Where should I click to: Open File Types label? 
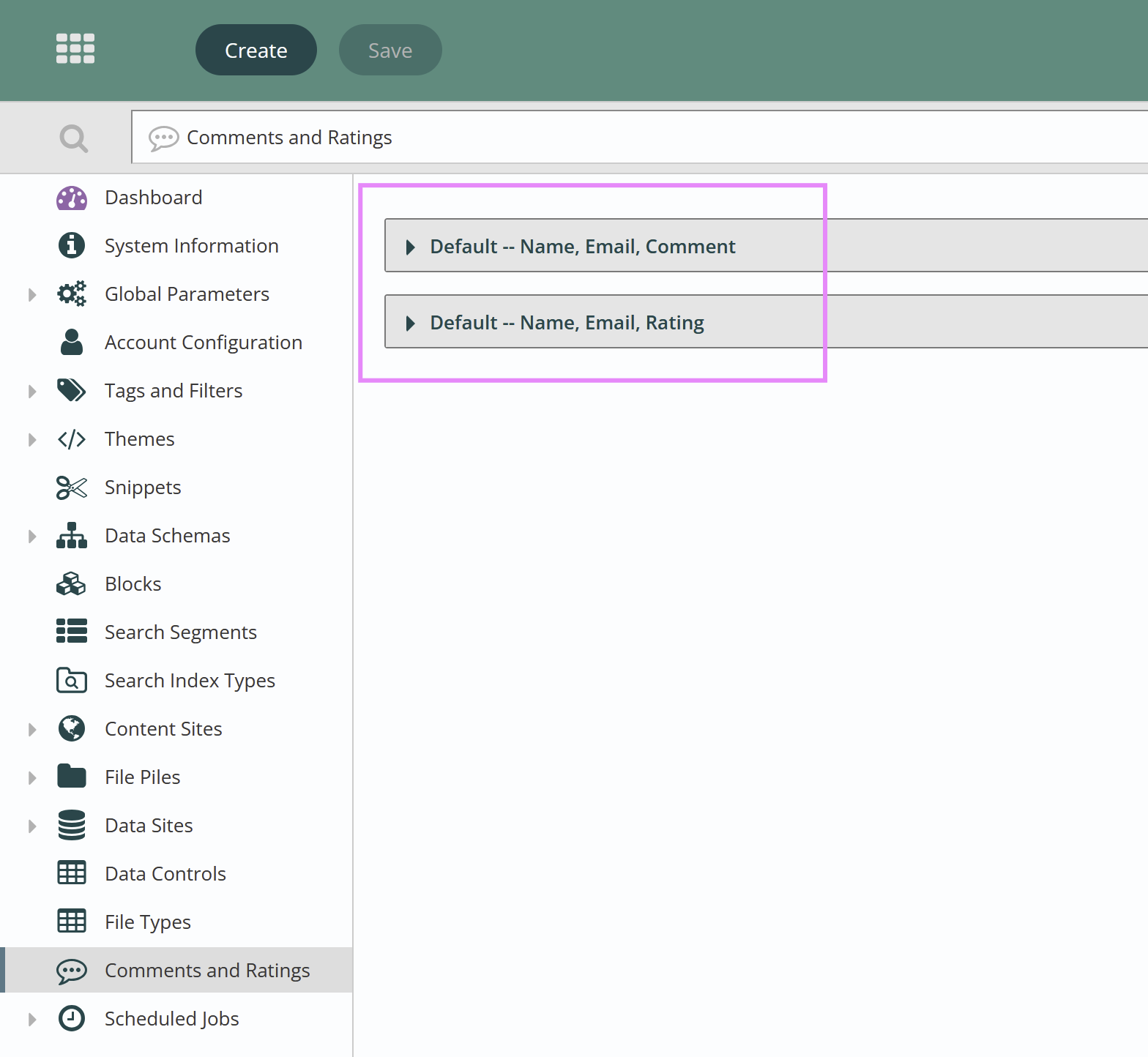(x=148, y=922)
